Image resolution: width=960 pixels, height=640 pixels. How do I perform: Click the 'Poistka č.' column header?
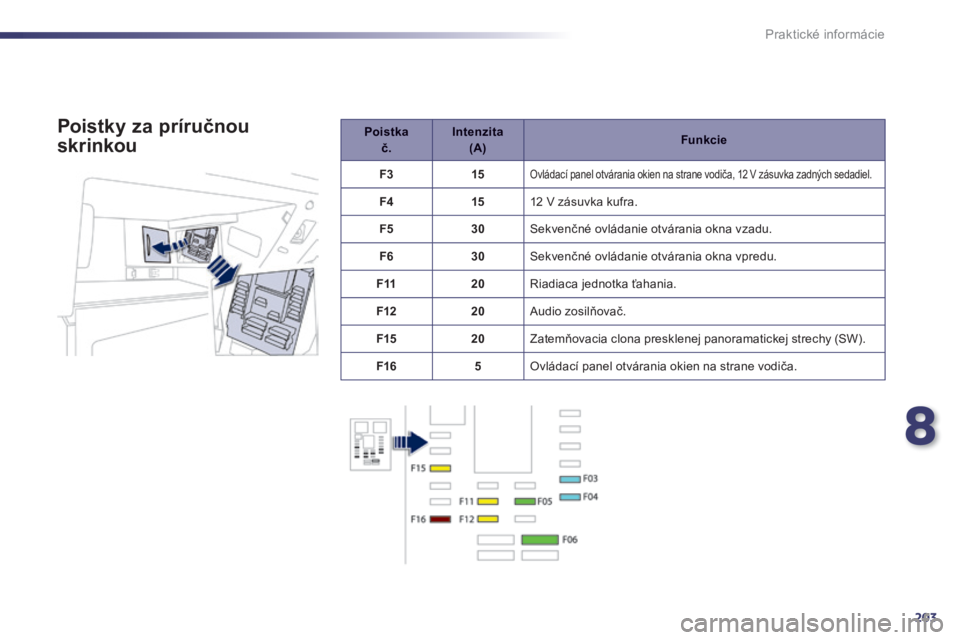tap(386, 140)
